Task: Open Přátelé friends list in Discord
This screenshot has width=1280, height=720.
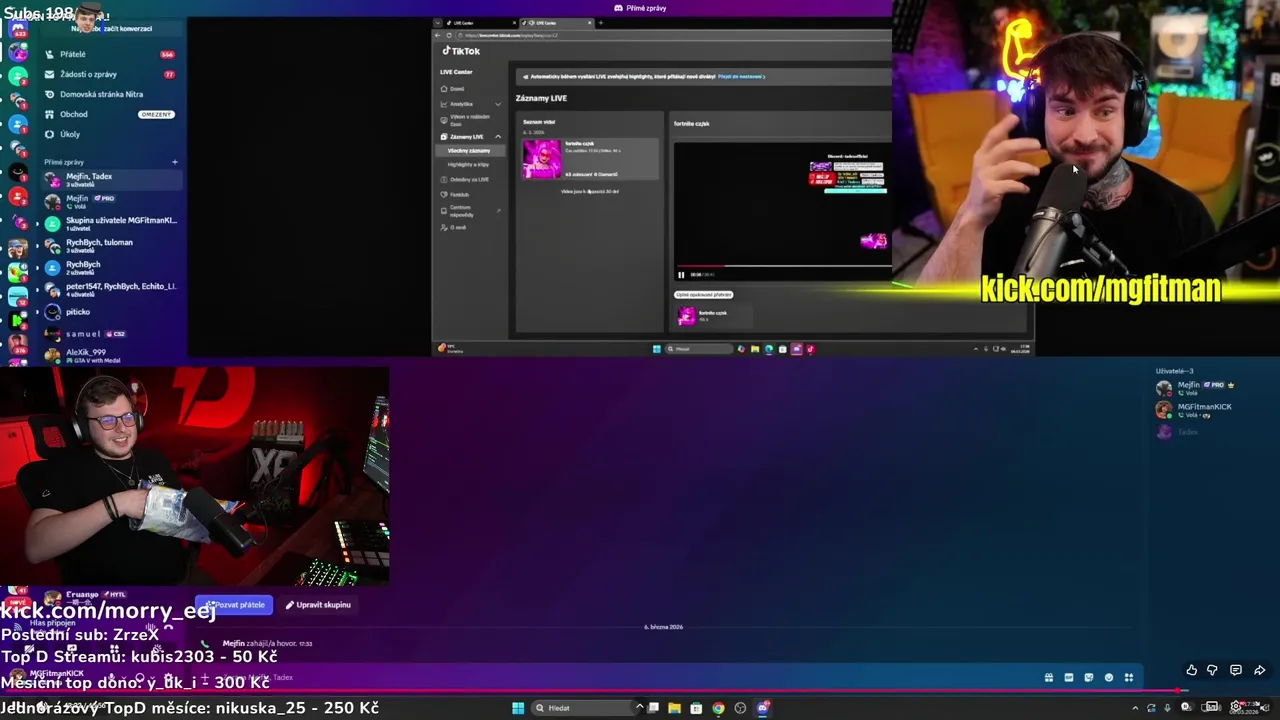Action: click(110, 54)
